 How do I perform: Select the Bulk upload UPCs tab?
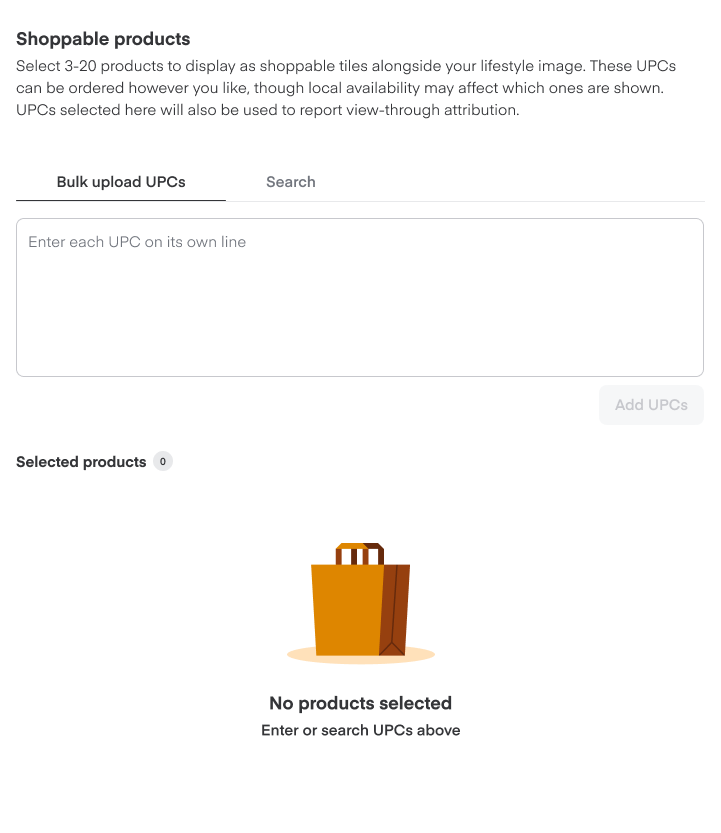pos(121,182)
